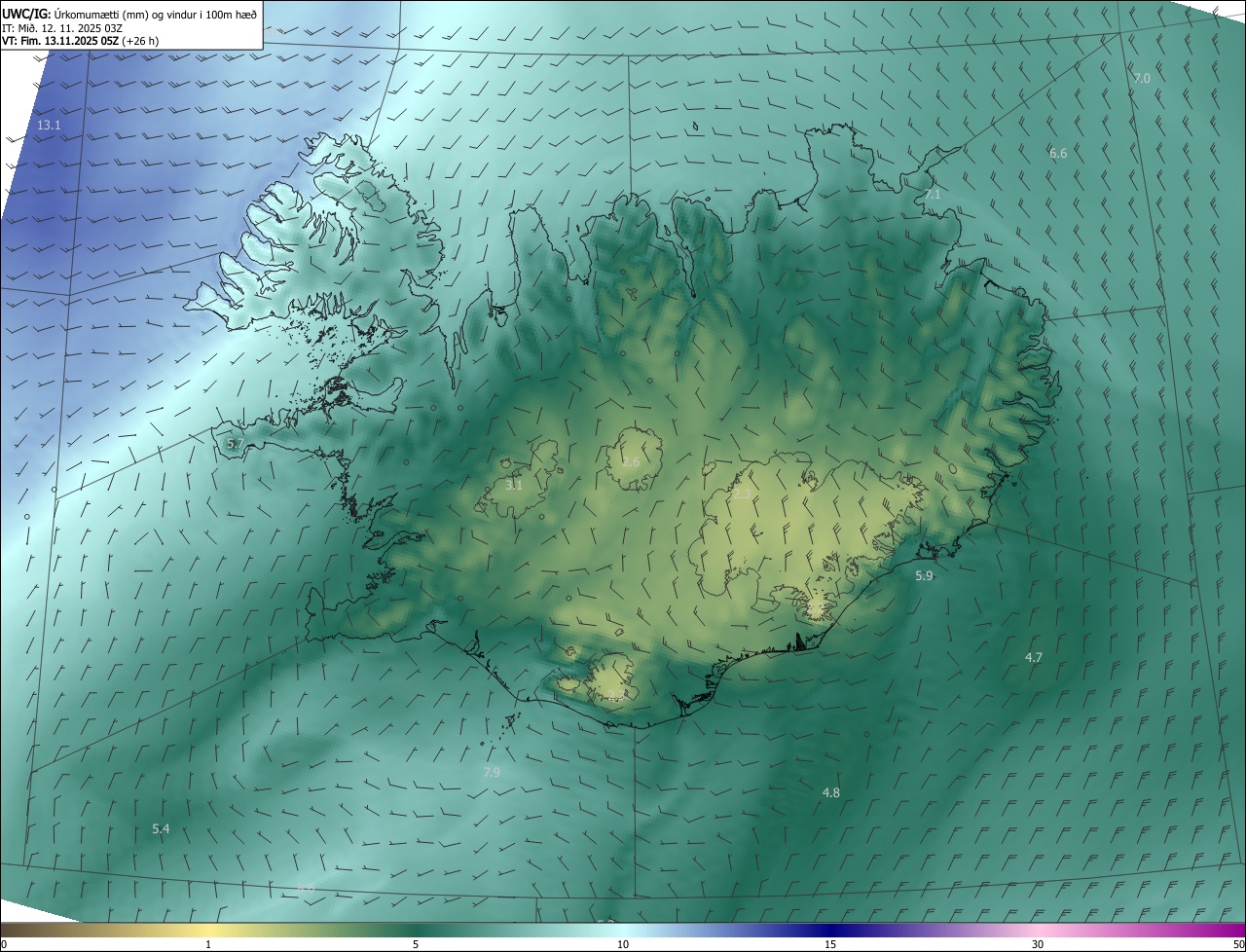Click the 7.0 value at top right
This screenshot has height=952, width=1246.
click(x=1142, y=78)
